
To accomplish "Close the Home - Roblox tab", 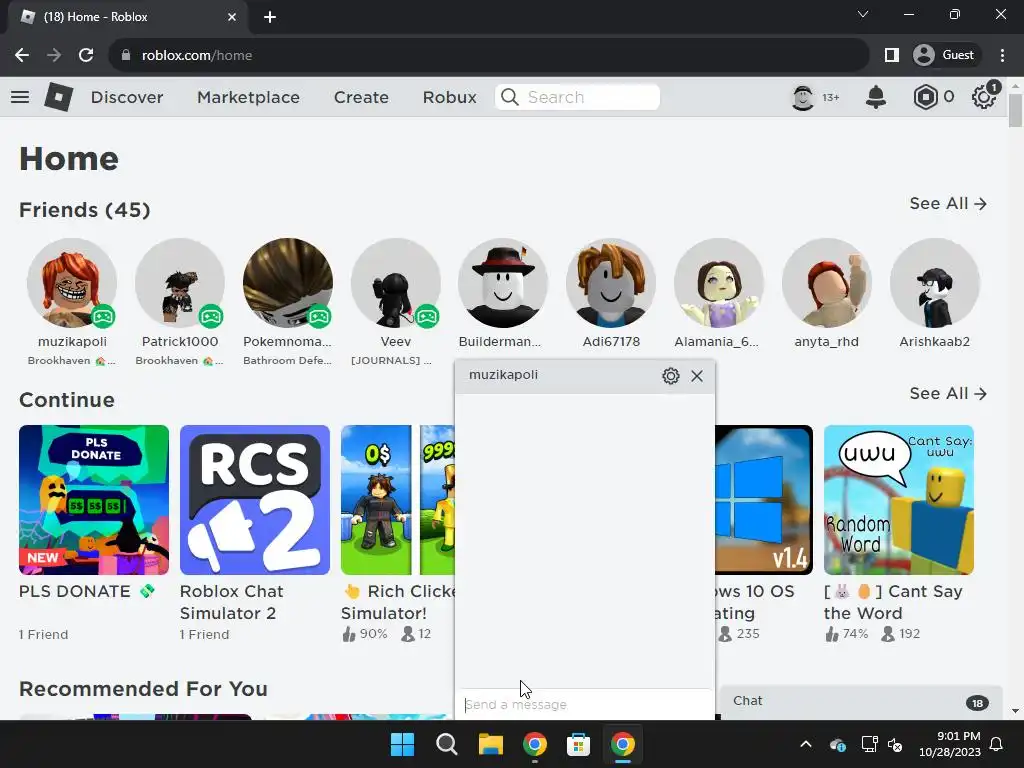I will pyautogui.click(x=232, y=17).
